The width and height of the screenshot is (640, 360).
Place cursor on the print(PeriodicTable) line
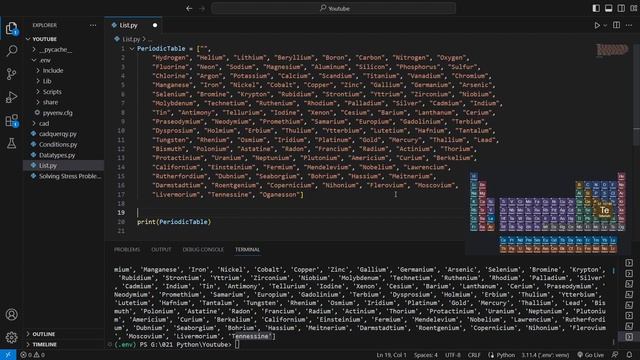tap(174, 222)
